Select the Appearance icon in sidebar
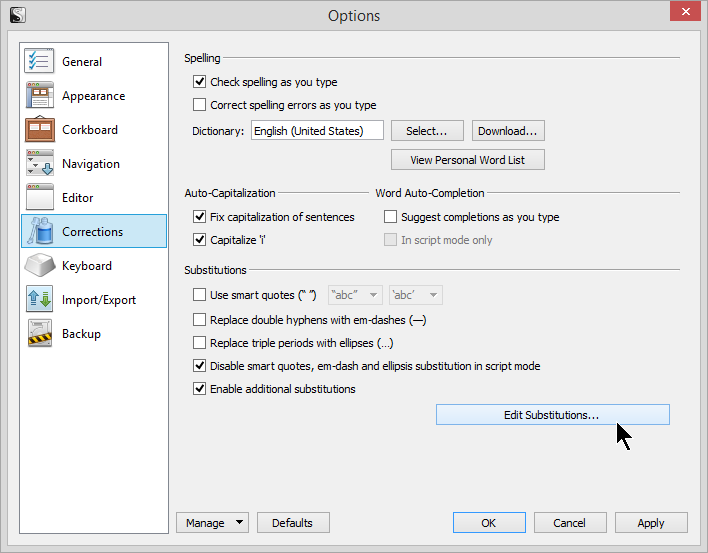Screen dimensions: 708x553 [x=39, y=96]
